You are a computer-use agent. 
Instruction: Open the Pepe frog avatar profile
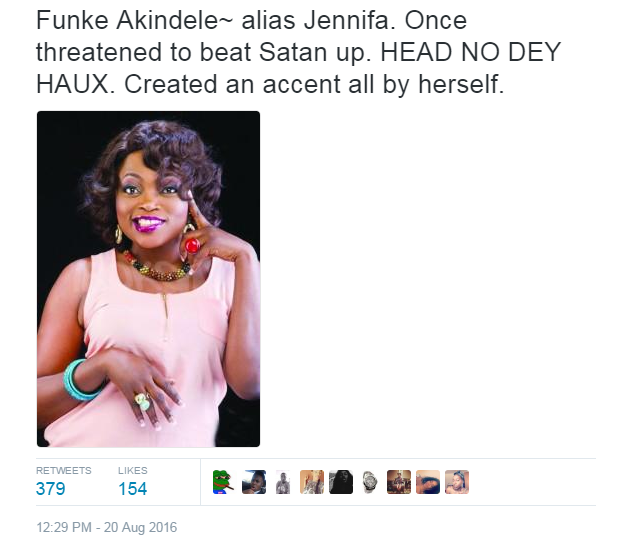tap(224, 482)
